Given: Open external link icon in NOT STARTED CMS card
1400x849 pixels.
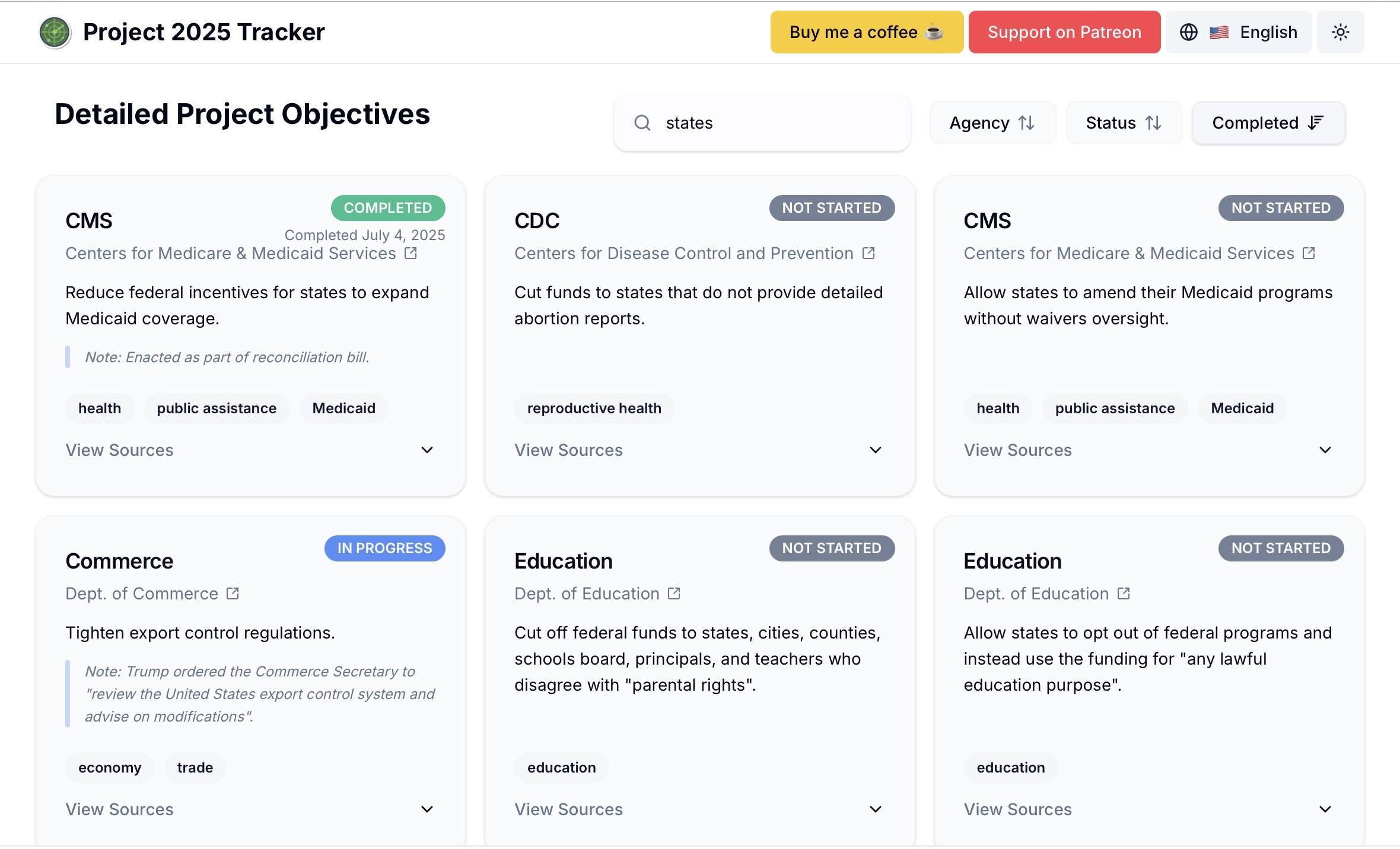Looking at the screenshot, I should pyautogui.click(x=1309, y=253).
